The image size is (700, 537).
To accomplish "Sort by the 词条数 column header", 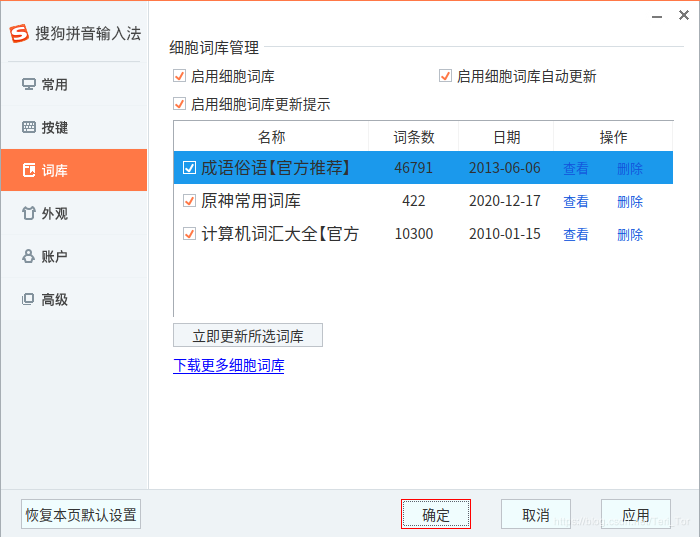I will (413, 137).
